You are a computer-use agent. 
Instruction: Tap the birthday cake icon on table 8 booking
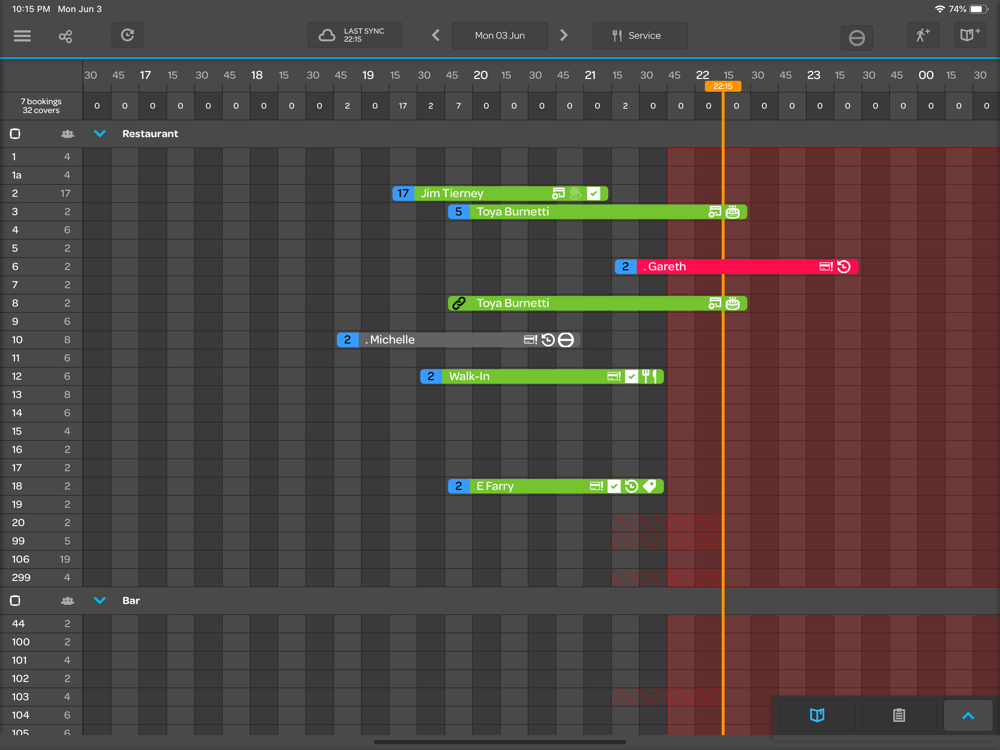(x=733, y=304)
